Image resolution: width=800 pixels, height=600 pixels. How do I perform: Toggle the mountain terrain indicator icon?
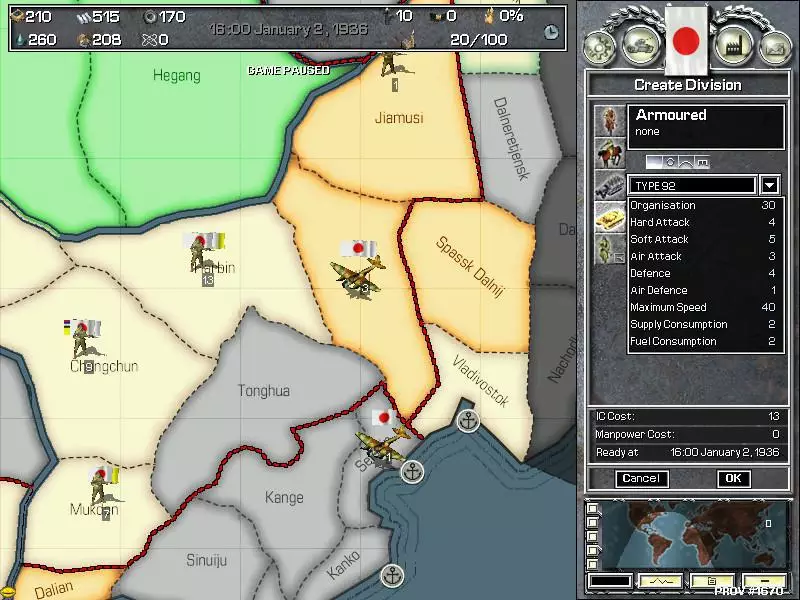(x=687, y=161)
